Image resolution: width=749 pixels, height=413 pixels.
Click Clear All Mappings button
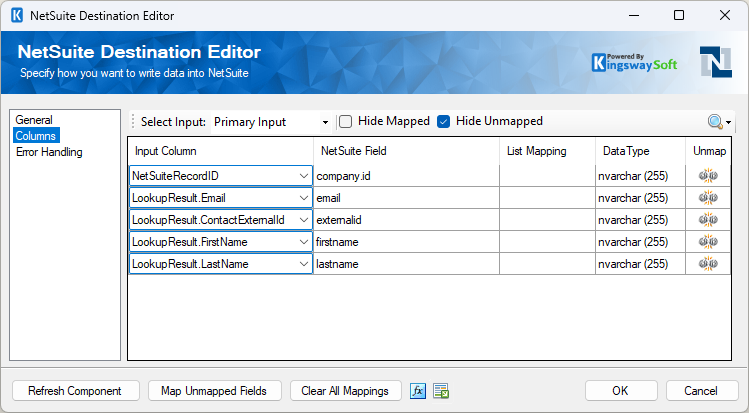pos(345,391)
